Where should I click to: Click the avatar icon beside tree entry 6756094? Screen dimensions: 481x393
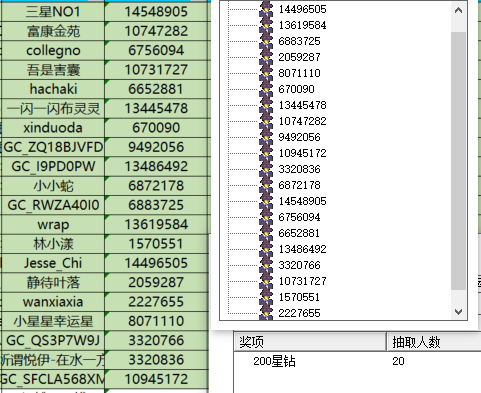(266, 217)
